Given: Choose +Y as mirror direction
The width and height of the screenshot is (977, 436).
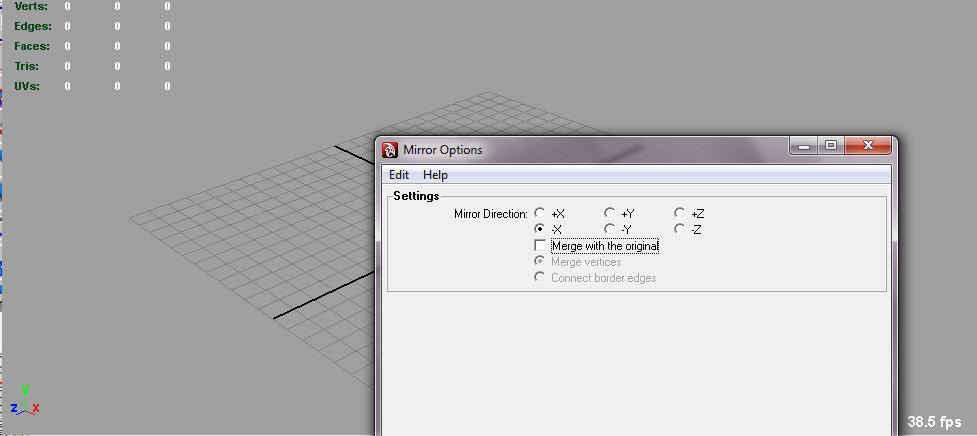Looking at the screenshot, I should pyautogui.click(x=609, y=214).
